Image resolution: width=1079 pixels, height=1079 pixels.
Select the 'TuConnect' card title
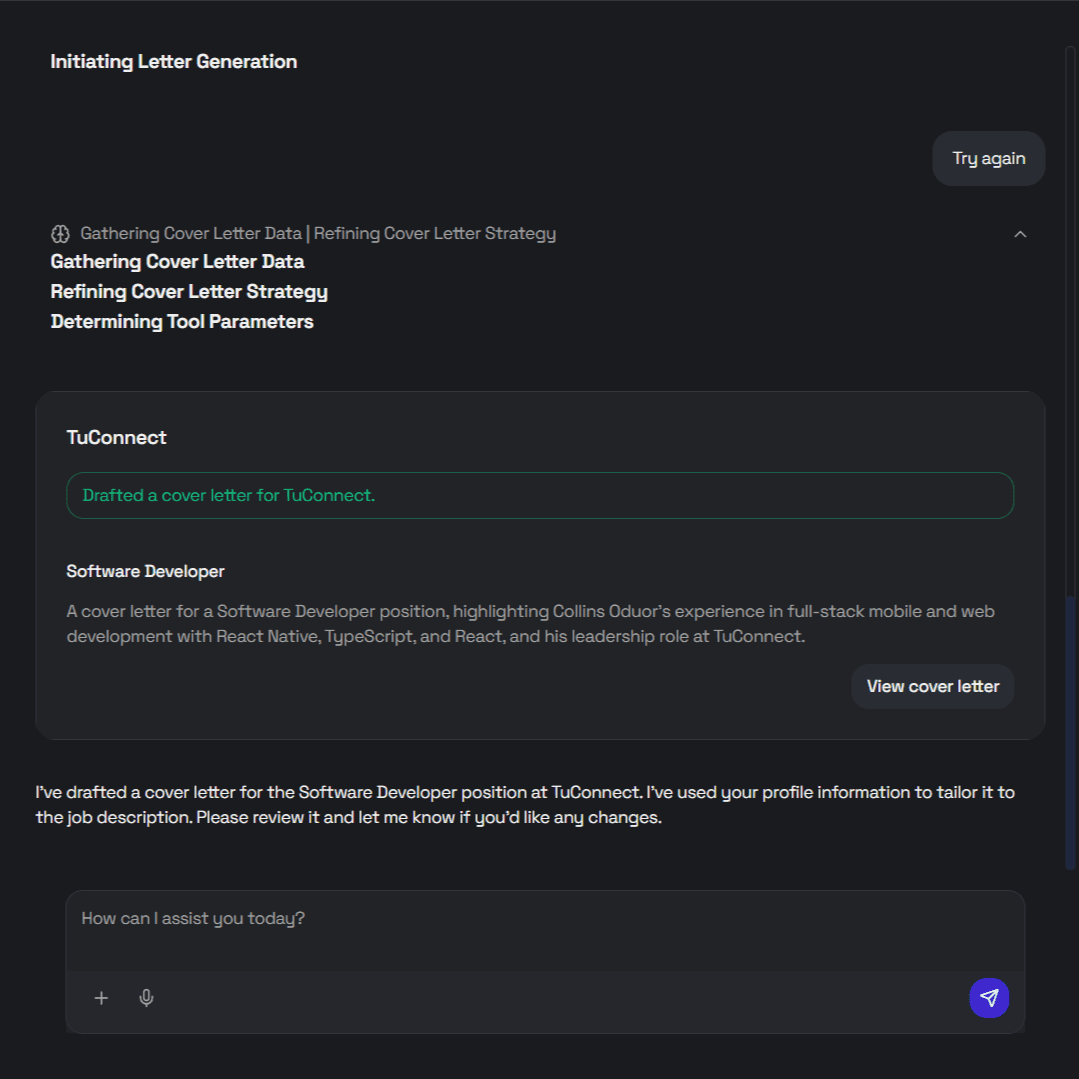(116, 437)
